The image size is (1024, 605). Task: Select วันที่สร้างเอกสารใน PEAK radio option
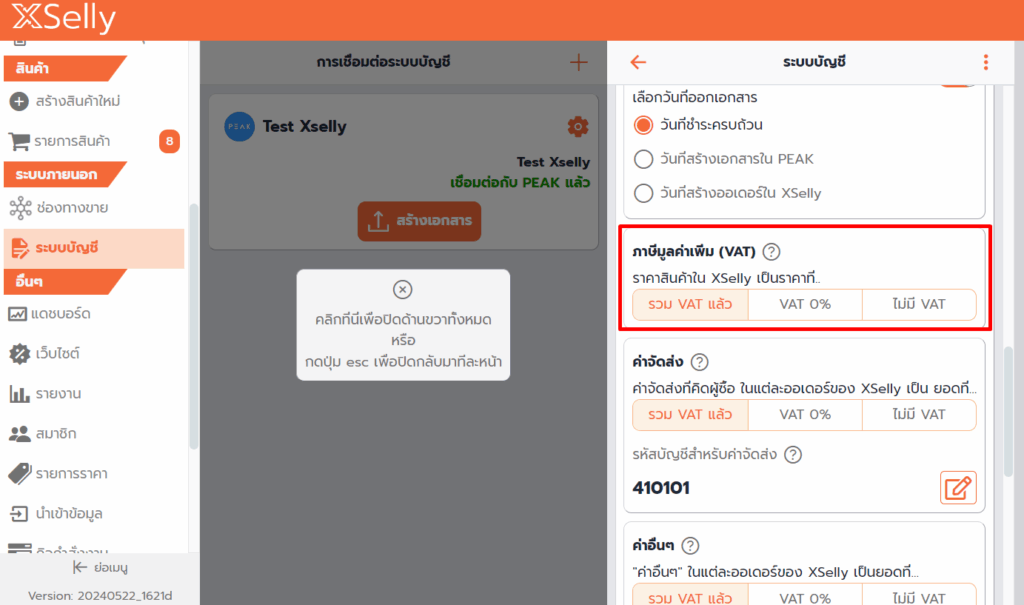tap(644, 159)
